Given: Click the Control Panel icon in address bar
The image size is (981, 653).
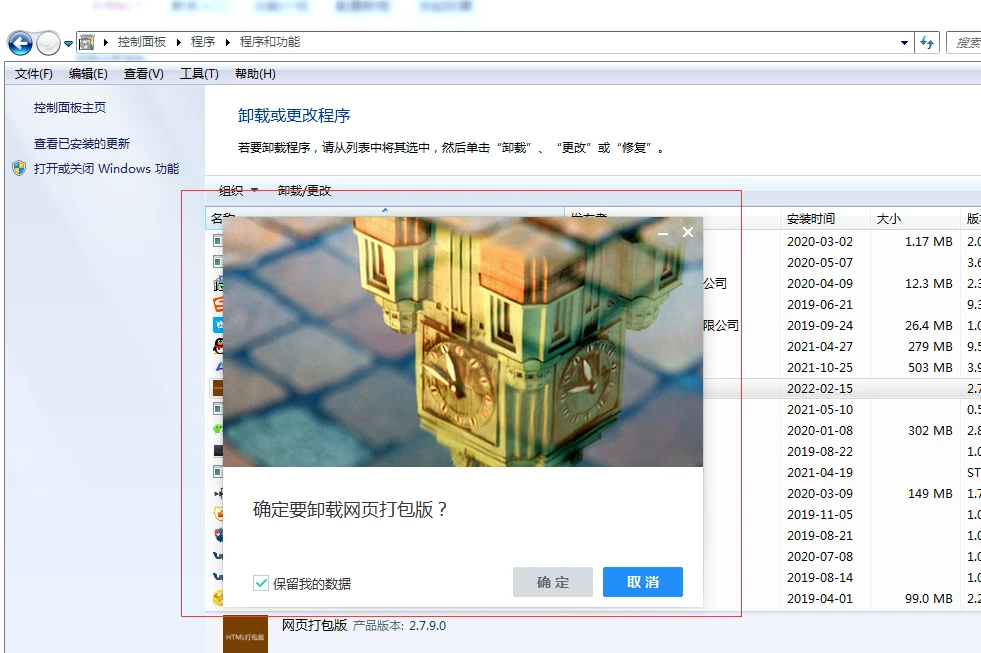Looking at the screenshot, I should [86, 43].
